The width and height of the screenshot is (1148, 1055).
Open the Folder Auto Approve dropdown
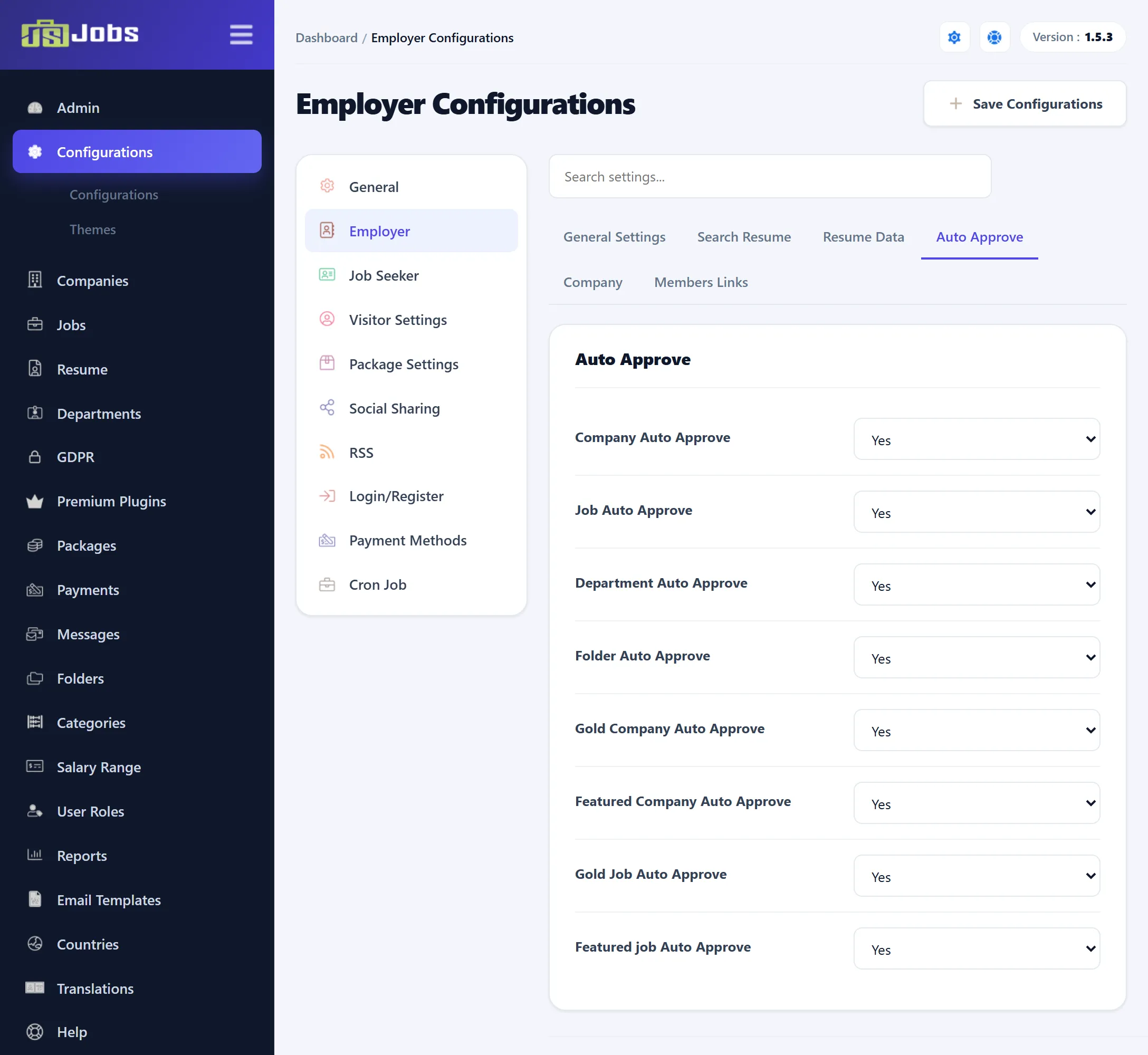(x=976, y=657)
